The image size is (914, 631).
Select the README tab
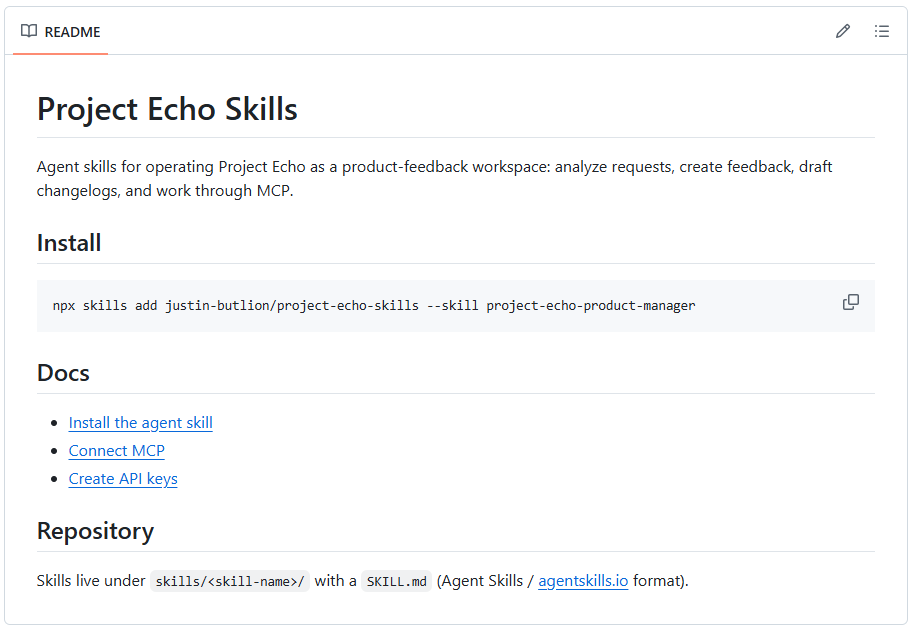pos(61,31)
